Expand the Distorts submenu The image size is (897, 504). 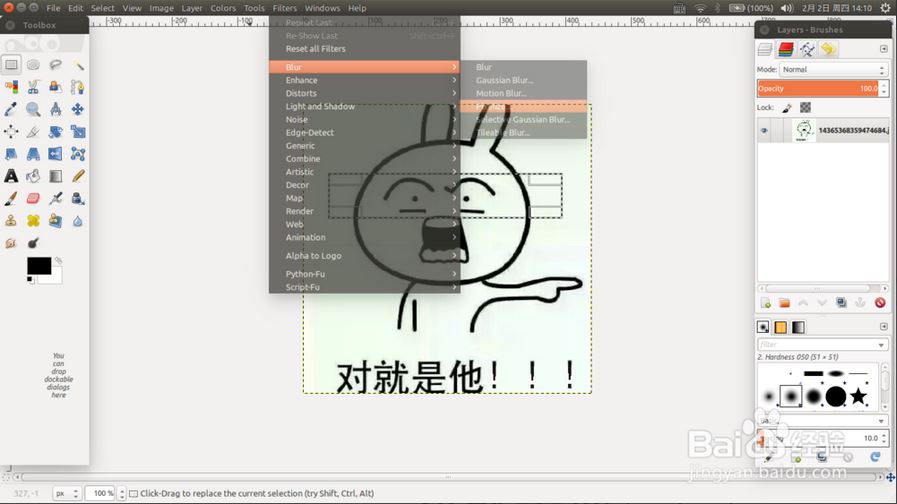tap(364, 93)
